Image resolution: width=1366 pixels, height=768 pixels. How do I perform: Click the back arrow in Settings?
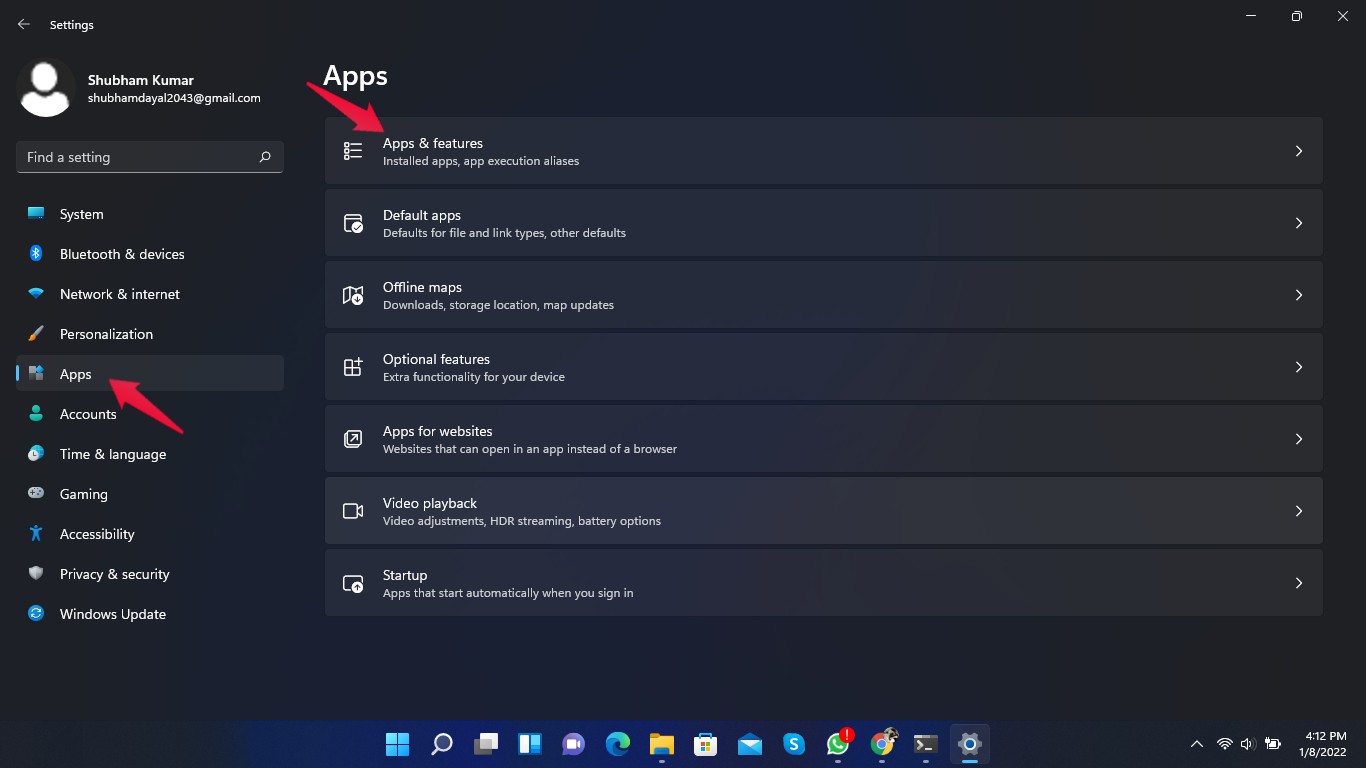point(24,24)
